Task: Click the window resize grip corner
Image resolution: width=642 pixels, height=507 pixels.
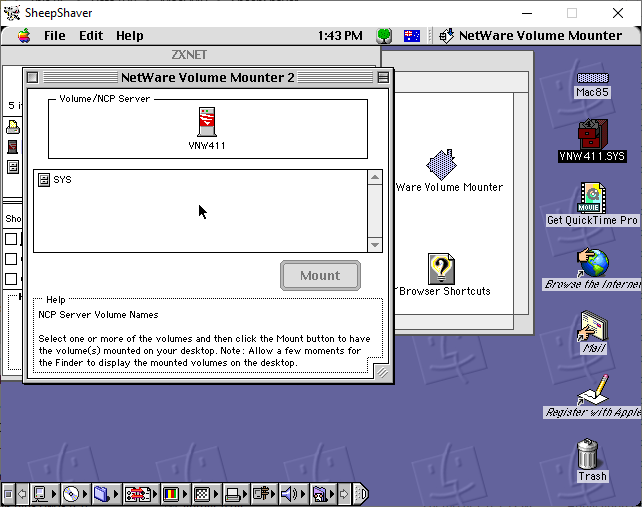Action: (x=382, y=372)
